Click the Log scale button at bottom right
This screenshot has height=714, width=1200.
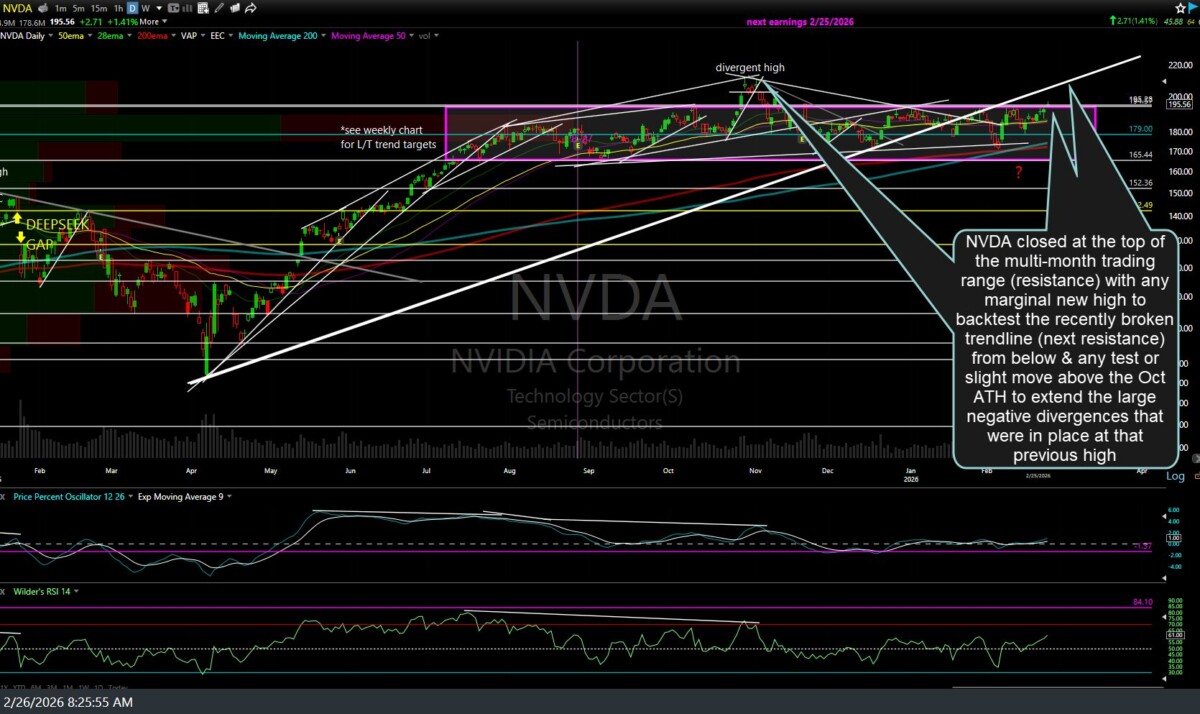[x=1176, y=475]
